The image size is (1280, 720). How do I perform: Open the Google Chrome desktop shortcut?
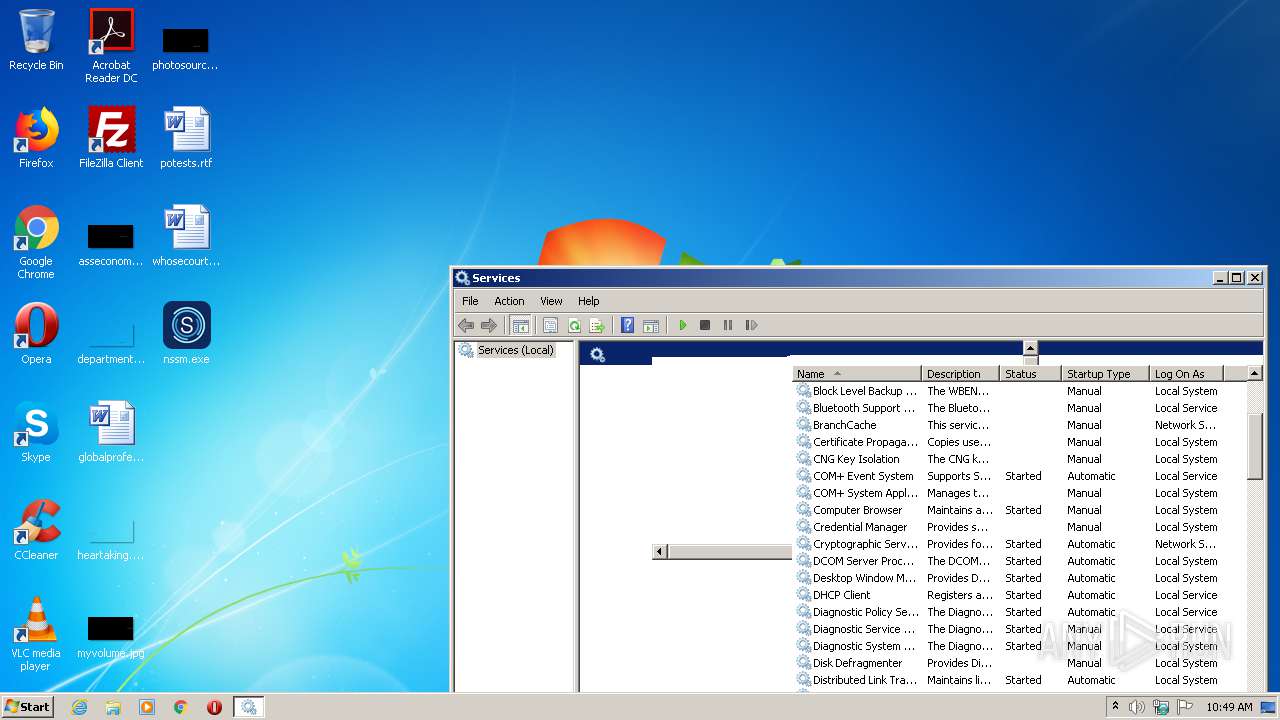point(36,242)
